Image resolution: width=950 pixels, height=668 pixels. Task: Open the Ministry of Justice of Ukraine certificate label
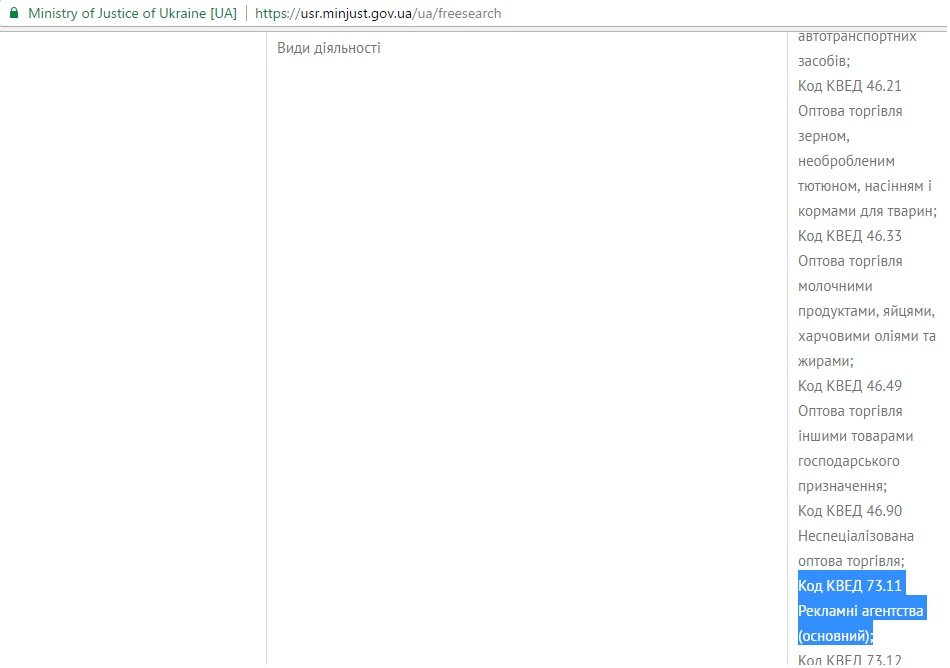132,14
